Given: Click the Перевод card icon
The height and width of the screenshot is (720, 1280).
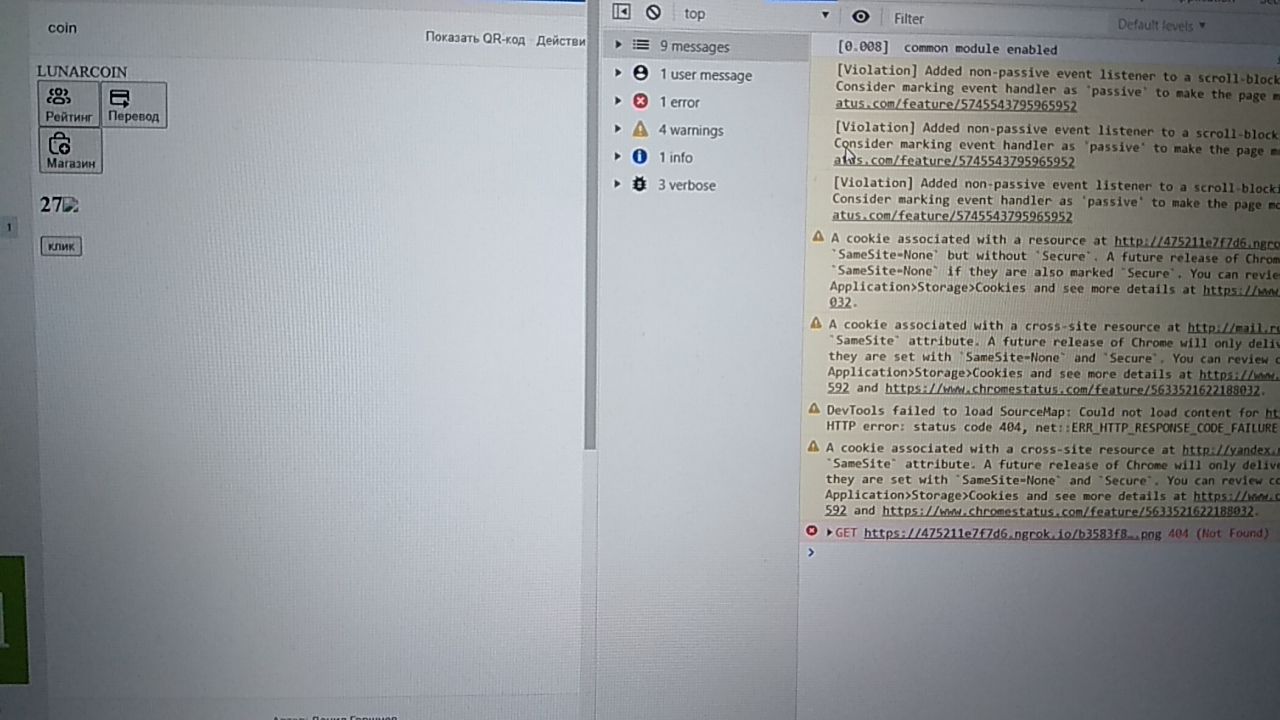Looking at the screenshot, I should (120, 98).
